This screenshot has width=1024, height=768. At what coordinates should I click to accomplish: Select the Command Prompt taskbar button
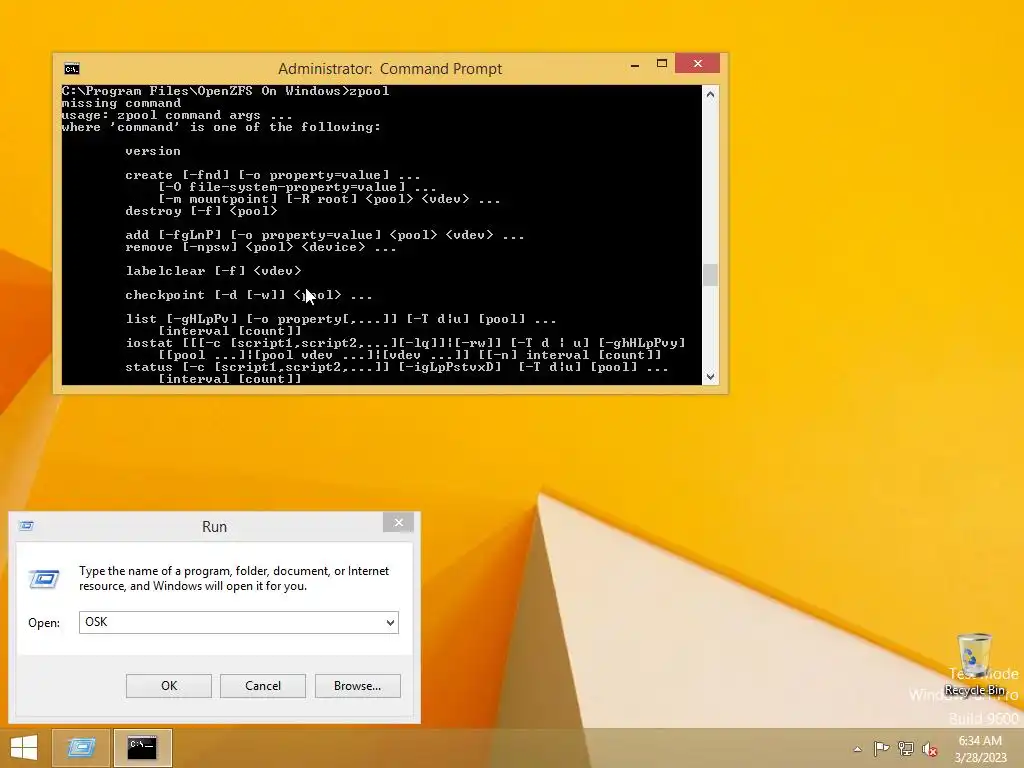pyautogui.click(x=142, y=748)
